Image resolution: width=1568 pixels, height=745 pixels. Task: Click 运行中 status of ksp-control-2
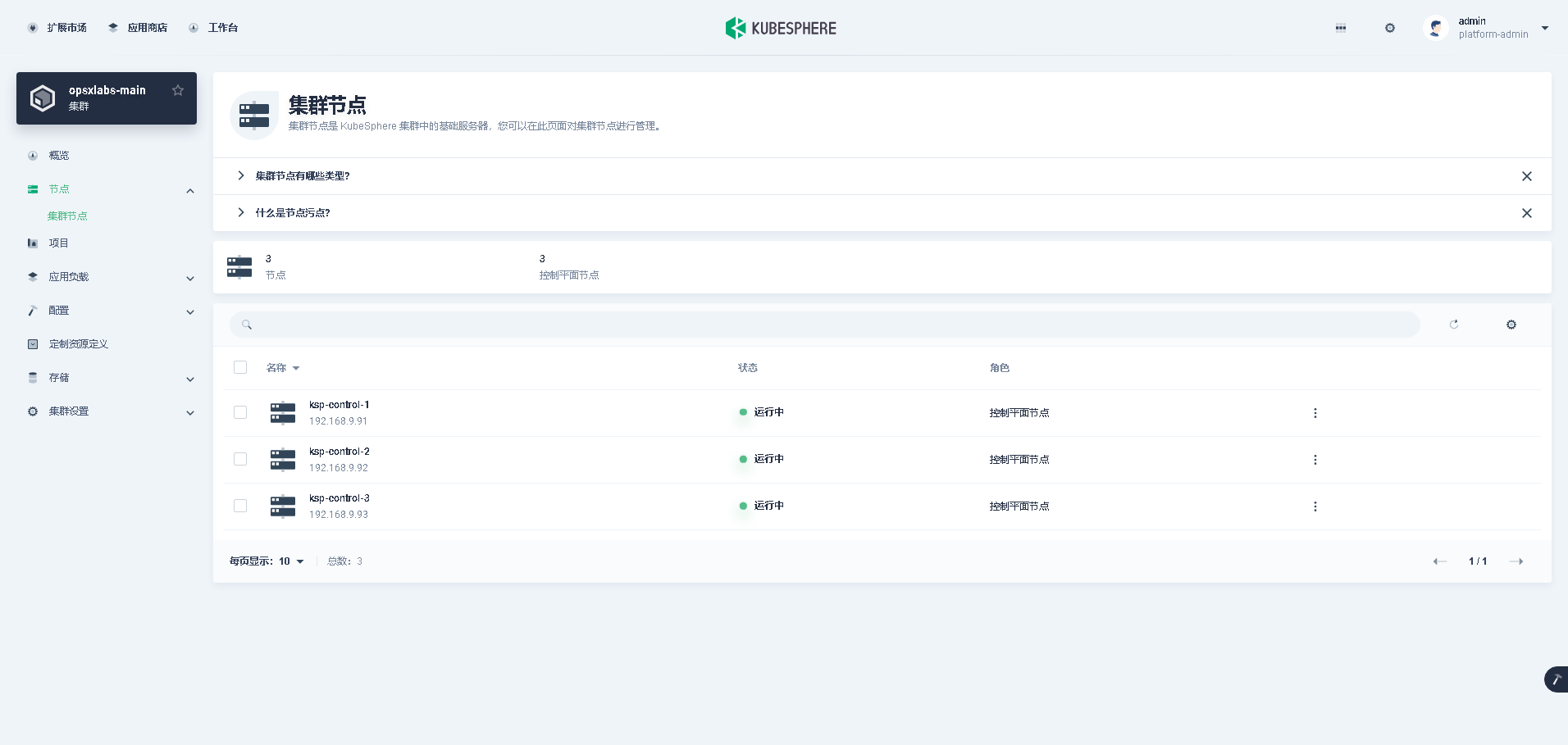pos(762,459)
